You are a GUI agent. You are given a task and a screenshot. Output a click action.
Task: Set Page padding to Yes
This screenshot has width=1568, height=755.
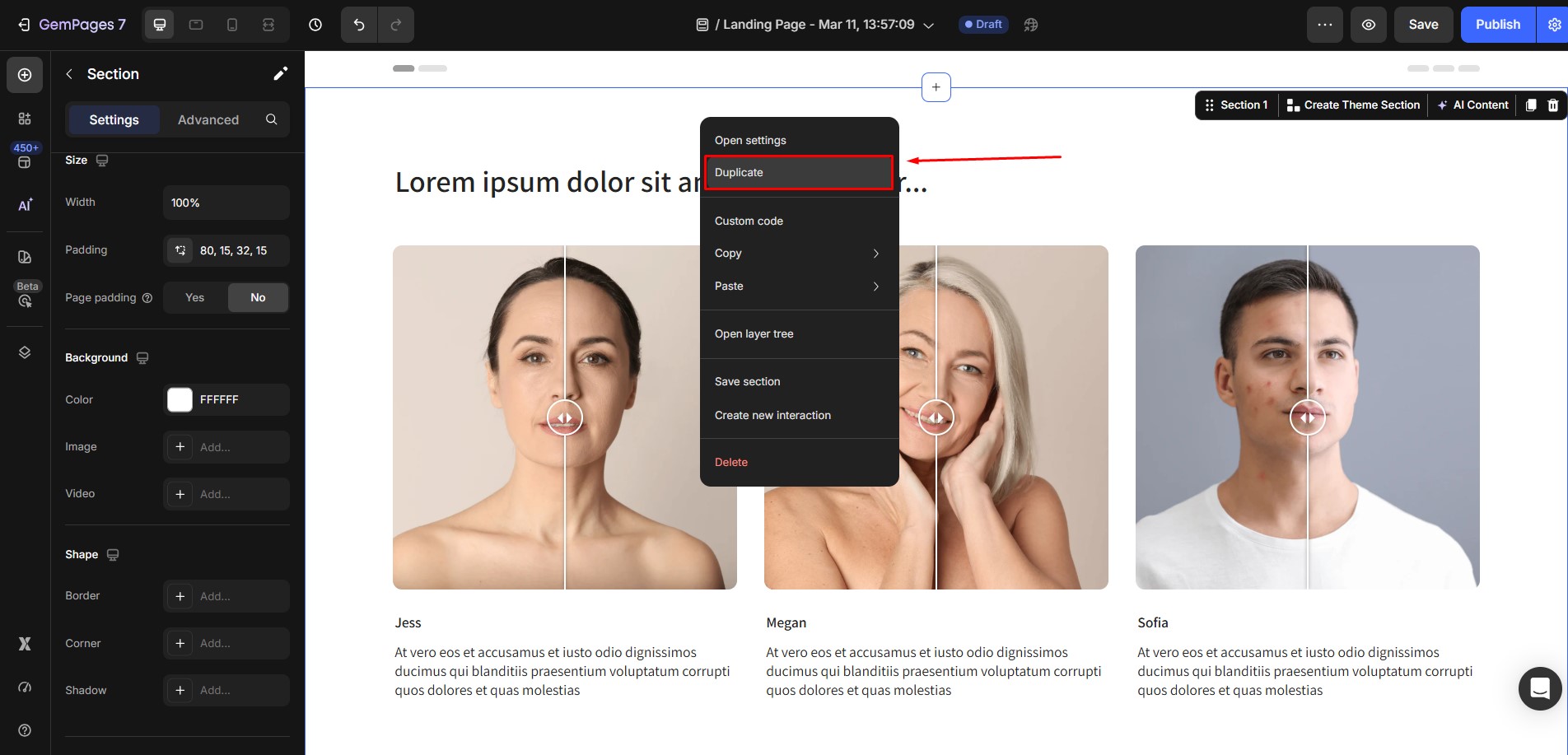195,298
